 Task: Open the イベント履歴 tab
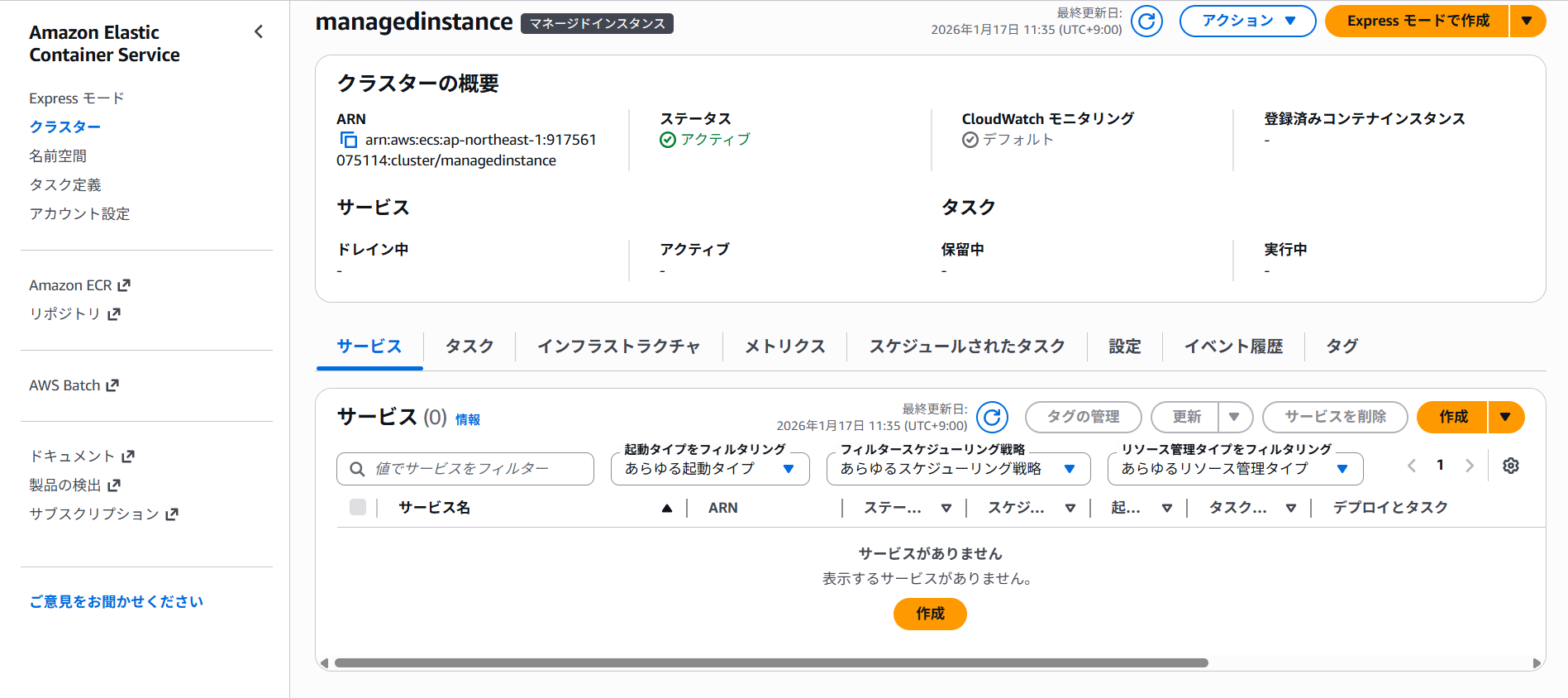1232,347
